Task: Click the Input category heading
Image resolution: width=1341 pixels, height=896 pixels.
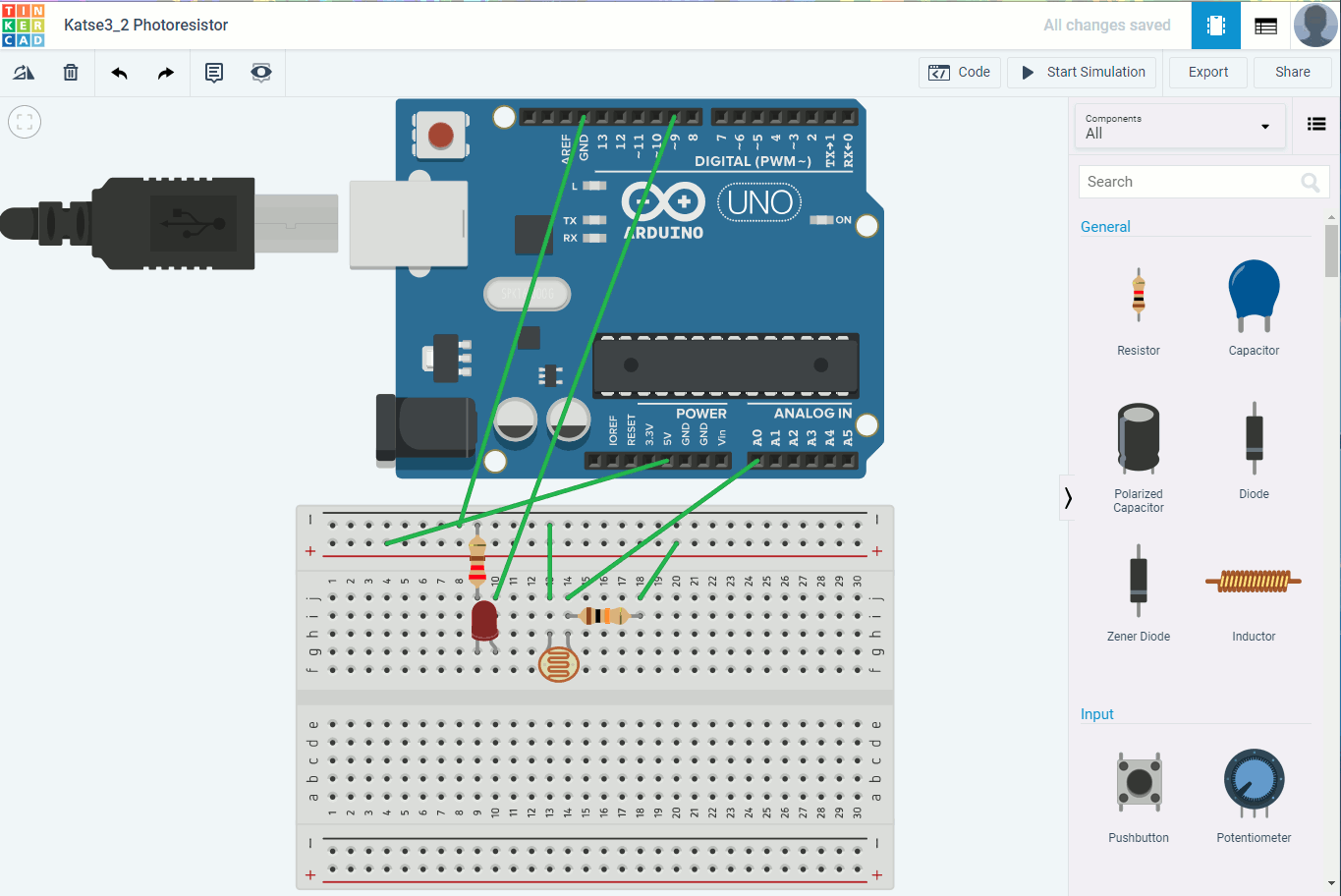Action: 1097,714
